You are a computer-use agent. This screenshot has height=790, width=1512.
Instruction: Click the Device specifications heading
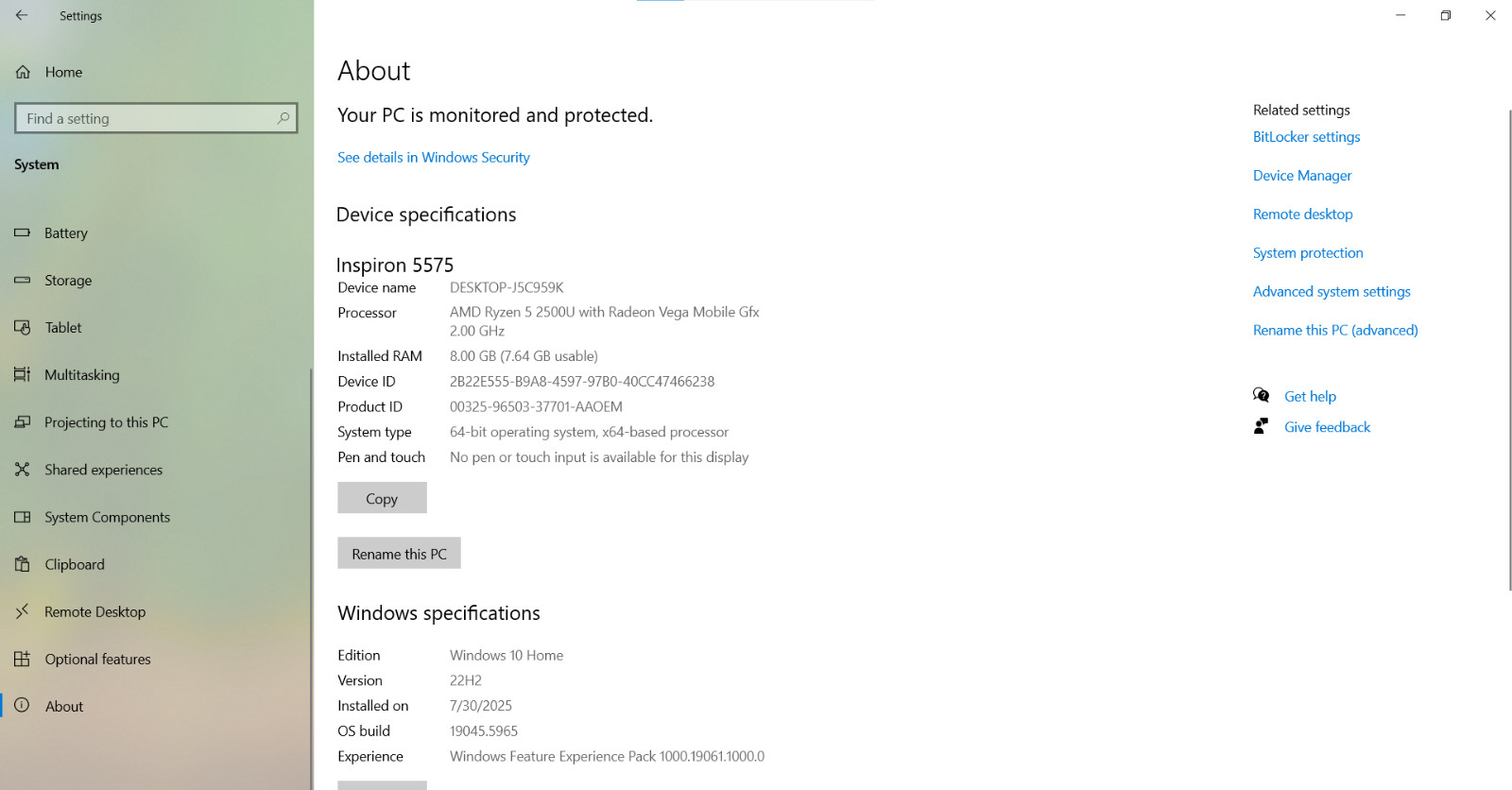(x=426, y=215)
